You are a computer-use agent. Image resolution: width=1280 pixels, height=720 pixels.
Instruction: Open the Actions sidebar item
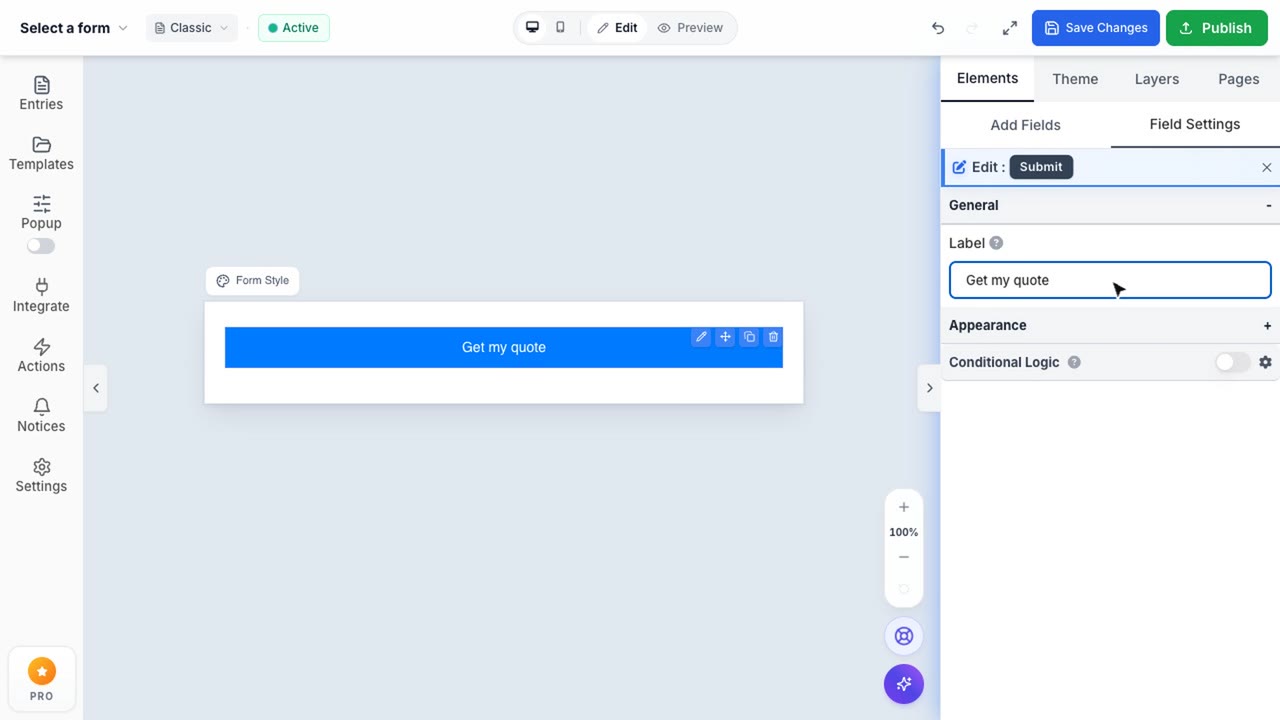click(41, 355)
